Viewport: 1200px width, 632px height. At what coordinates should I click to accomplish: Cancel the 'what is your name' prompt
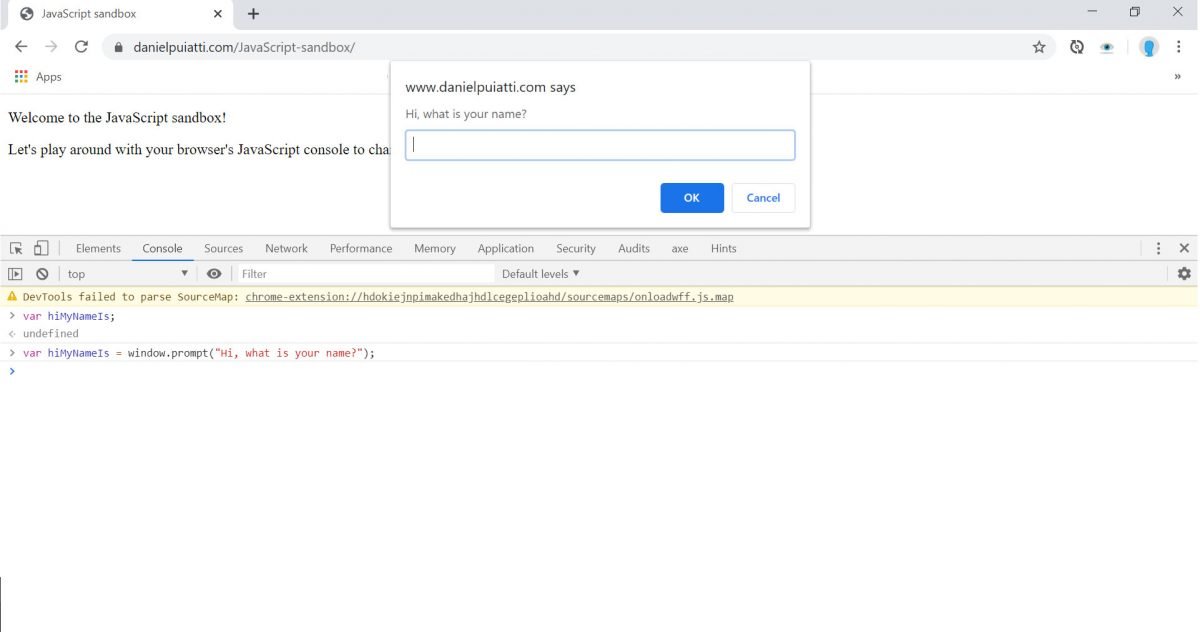pyautogui.click(x=763, y=197)
